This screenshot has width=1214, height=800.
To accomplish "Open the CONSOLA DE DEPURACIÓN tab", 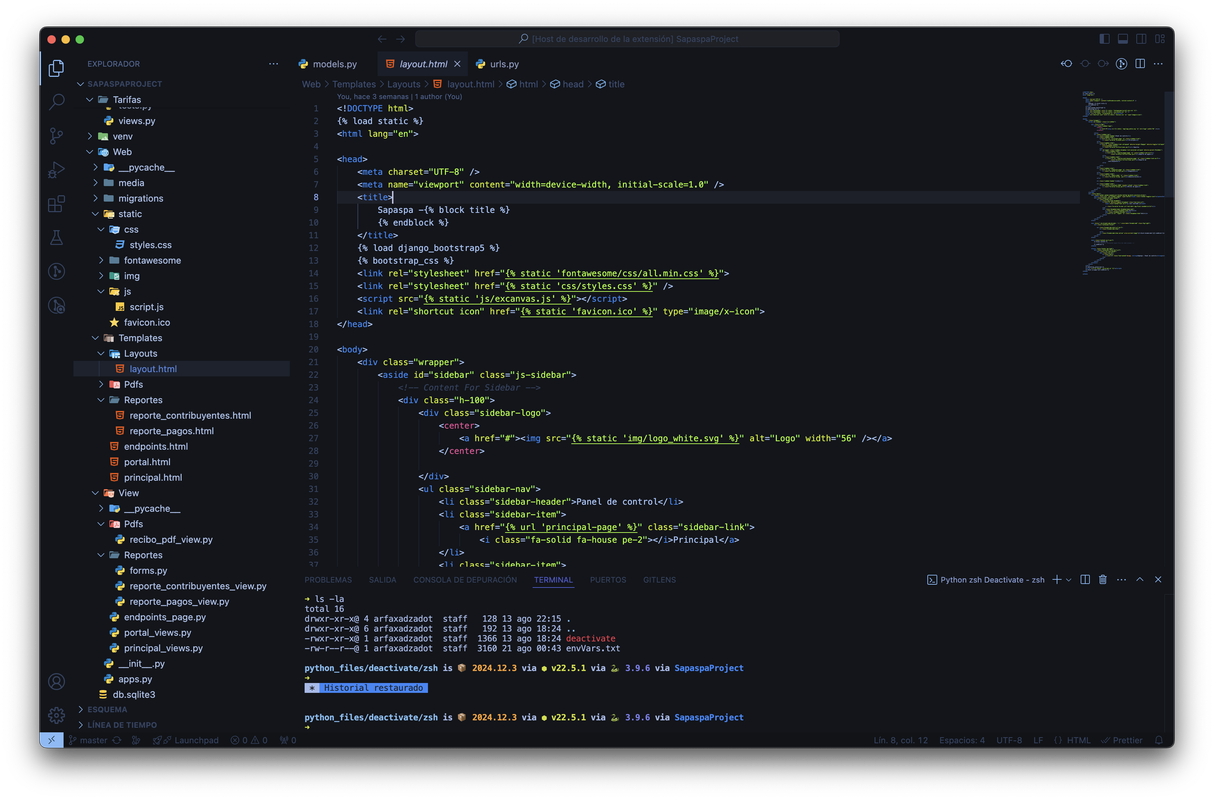I will pos(465,580).
